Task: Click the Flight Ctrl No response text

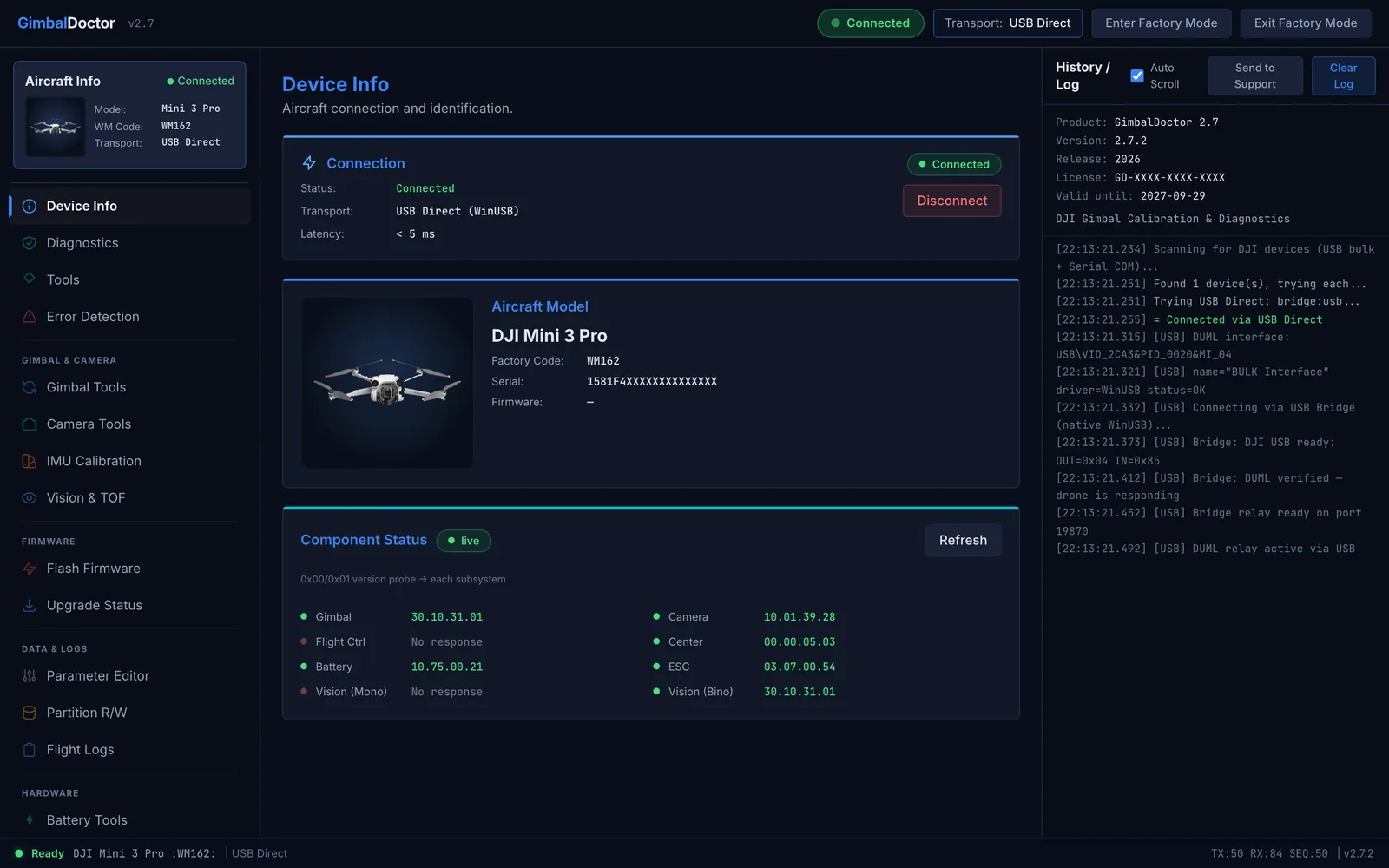Action: [x=447, y=642]
